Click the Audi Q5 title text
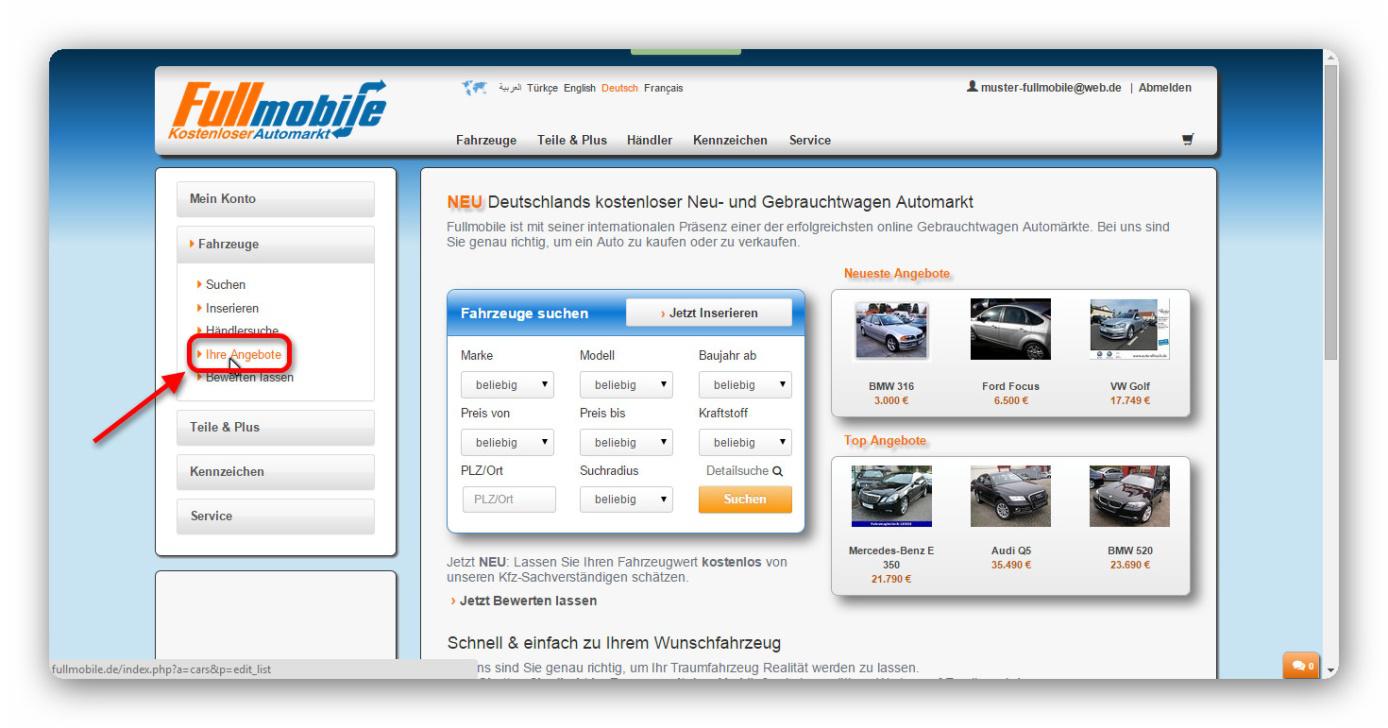The image size is (1388, 728). 1010,551
